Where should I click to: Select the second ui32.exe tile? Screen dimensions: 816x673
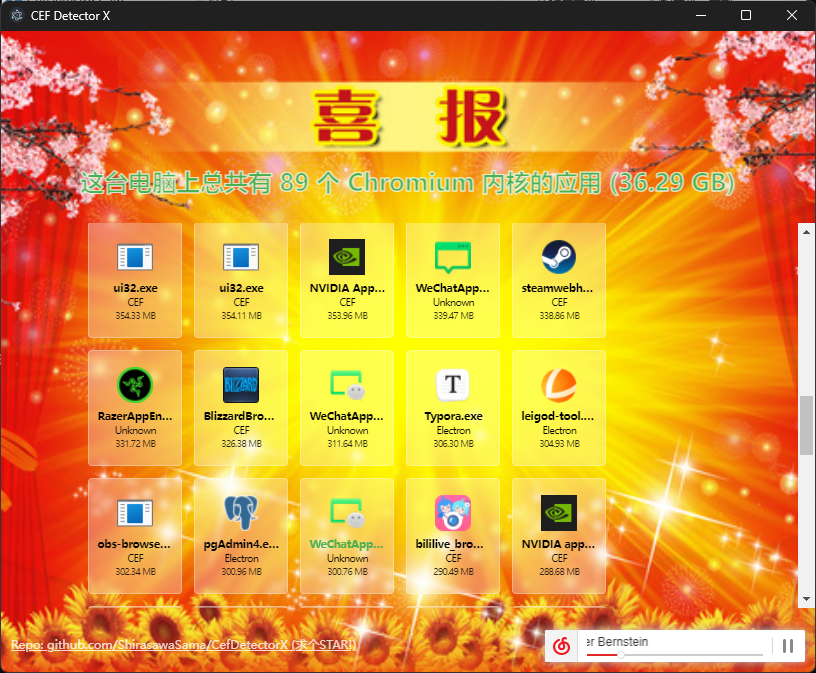click(x=240, y=280)
